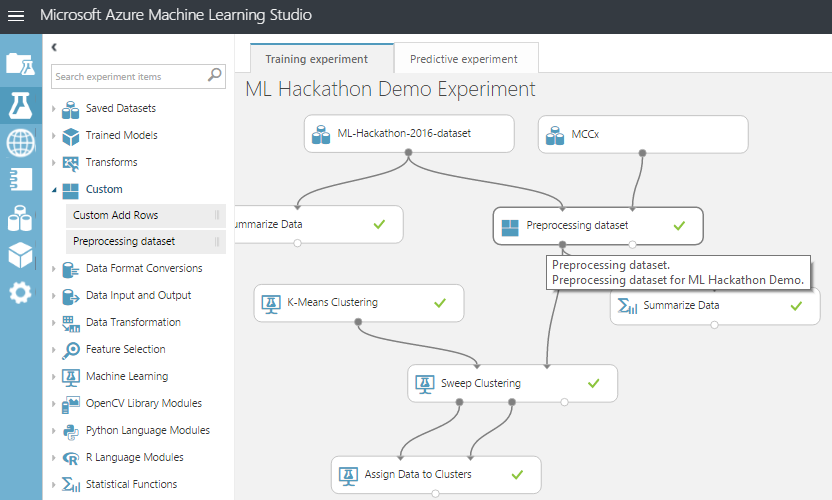Switch to the Predictive experiment tab
Screen dimensions: 832x500
(466, 58)
